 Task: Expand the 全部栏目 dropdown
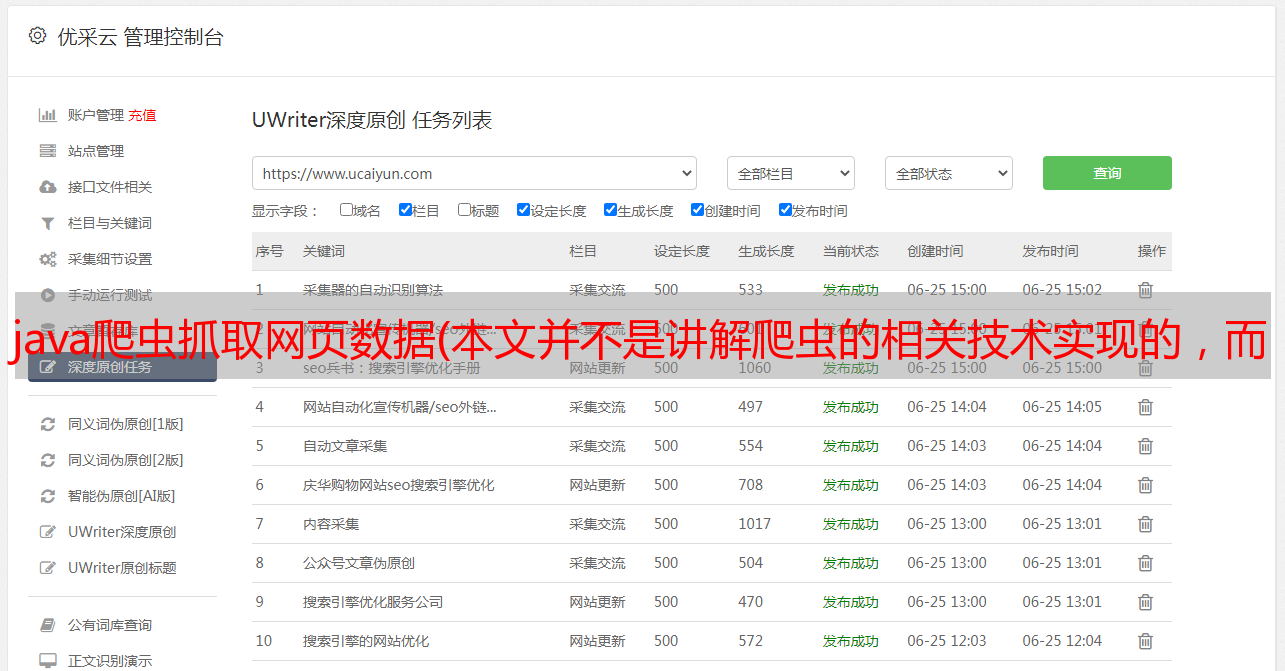tap(790, 173)
